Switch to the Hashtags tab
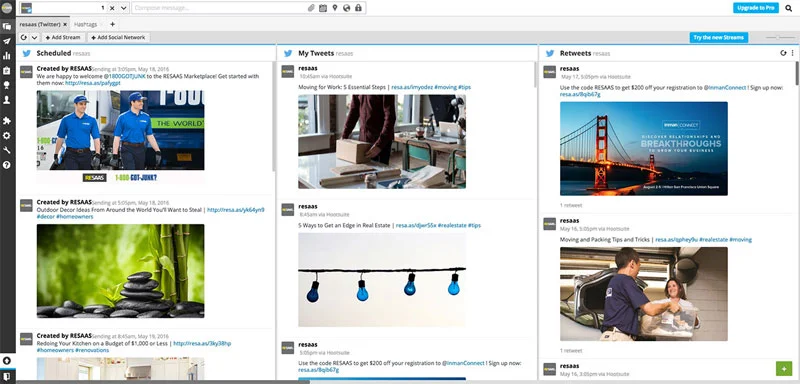 (x=85, y=24)
